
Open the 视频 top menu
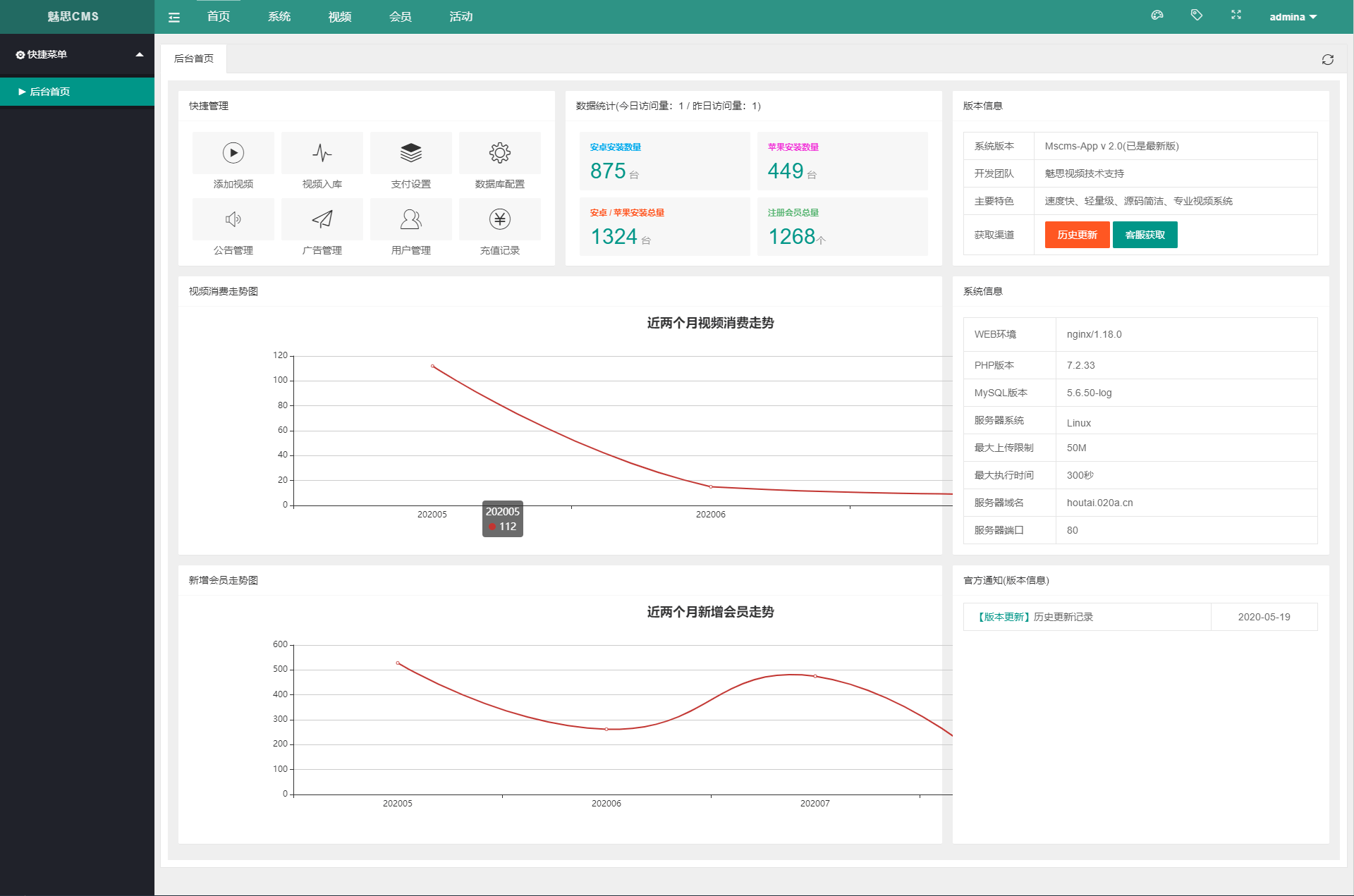(340, 17)
